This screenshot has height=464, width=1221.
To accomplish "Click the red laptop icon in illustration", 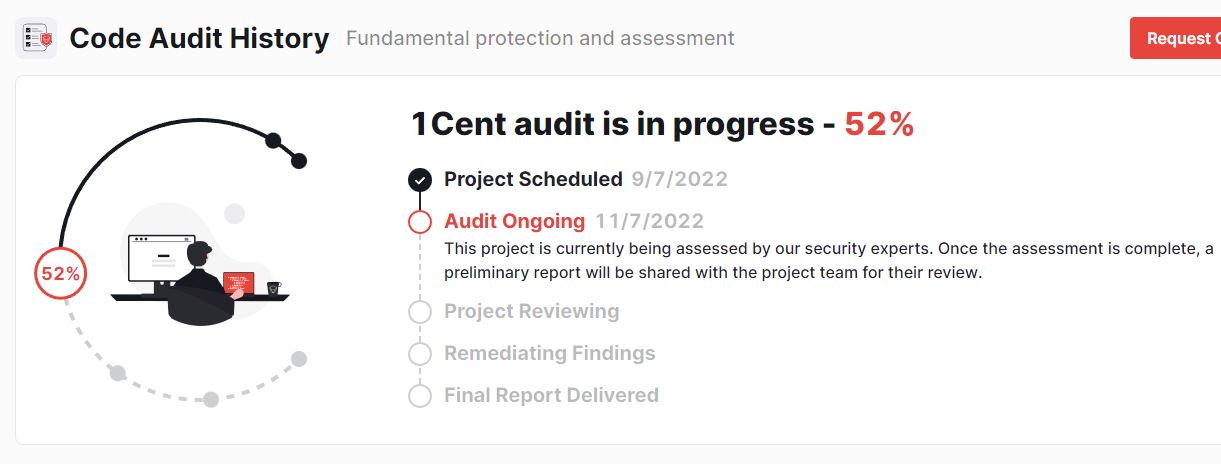I will click(x=238, y=284).
